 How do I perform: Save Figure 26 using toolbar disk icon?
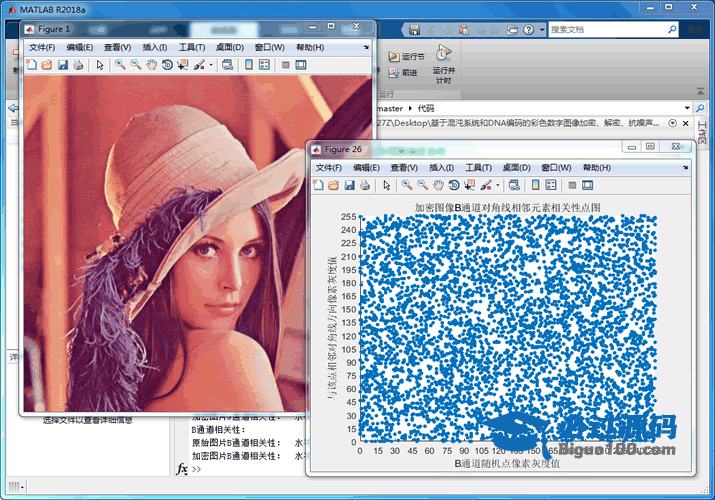(x=349, y=185)
